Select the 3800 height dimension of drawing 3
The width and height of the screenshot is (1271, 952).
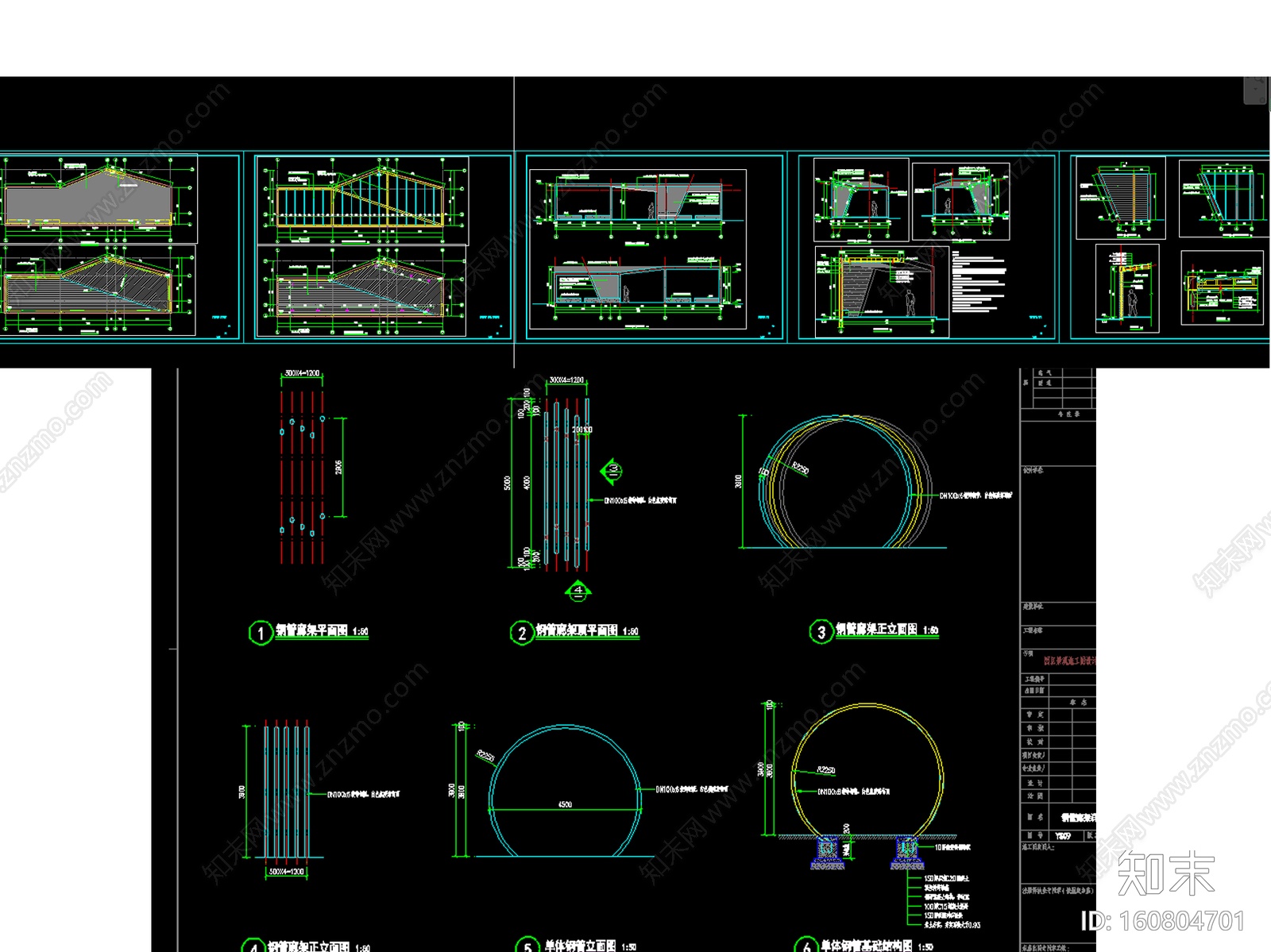pos(738,481)
